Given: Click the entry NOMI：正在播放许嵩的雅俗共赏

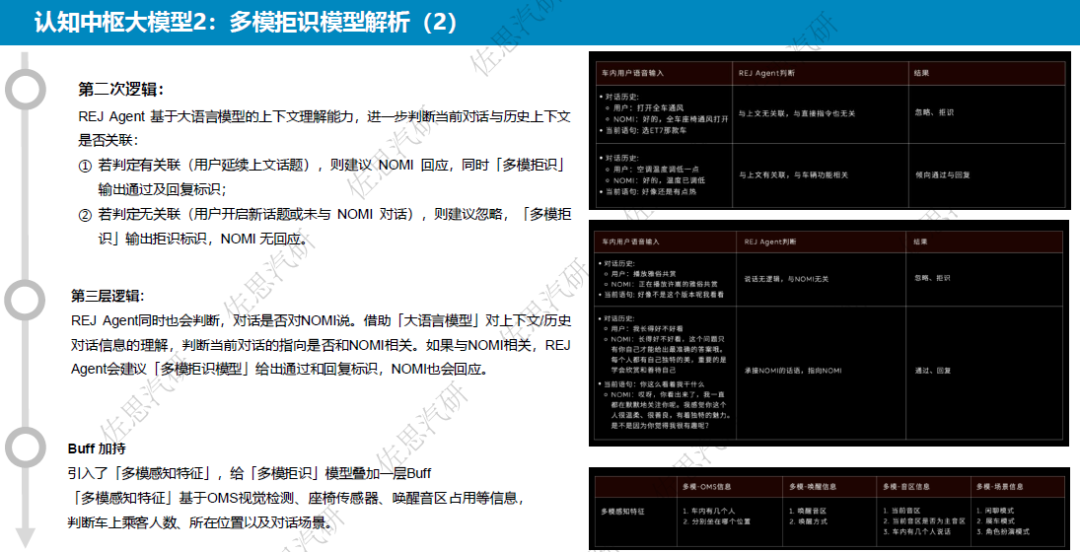Looking at the screenshot, I should click(x=663, y=284).
